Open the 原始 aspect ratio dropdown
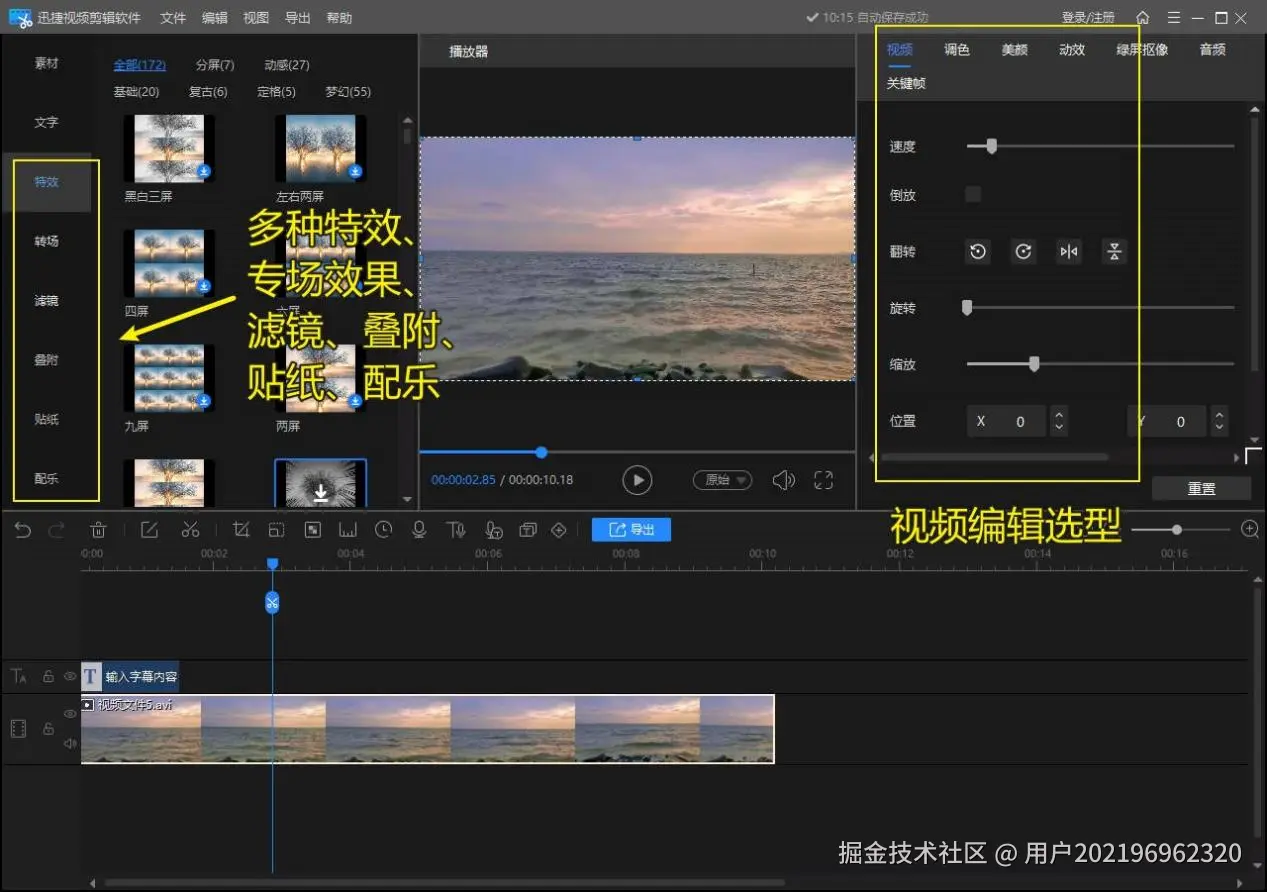Screen dimensions: 1267x892 722,480
